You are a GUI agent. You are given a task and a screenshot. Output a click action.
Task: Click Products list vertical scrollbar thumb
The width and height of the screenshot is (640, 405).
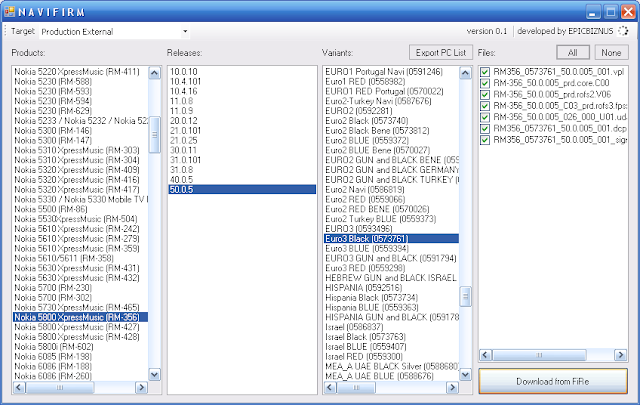click(154, 135)
